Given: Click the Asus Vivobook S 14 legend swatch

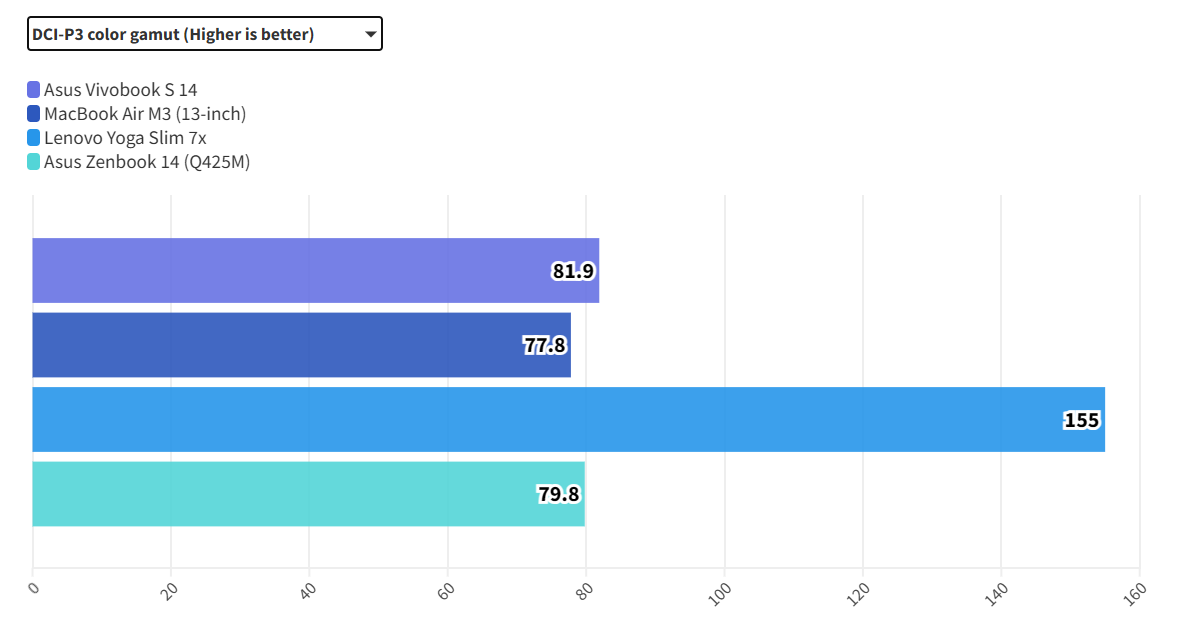Looking at the screenshot, I should (x=34, y=90).
